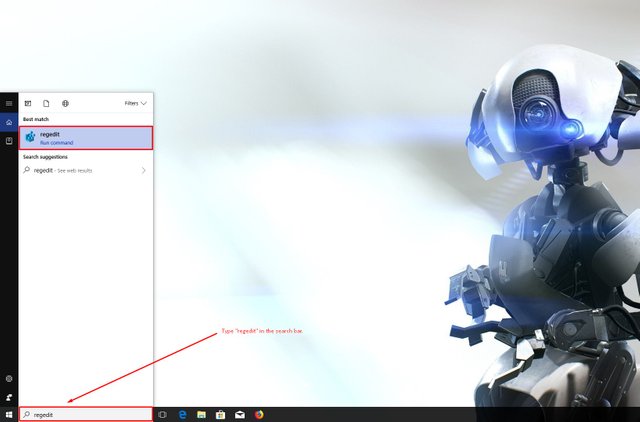Open the hamburger menu in search panel
Viewport: 640px width, 422px height.
pos(9,103)
